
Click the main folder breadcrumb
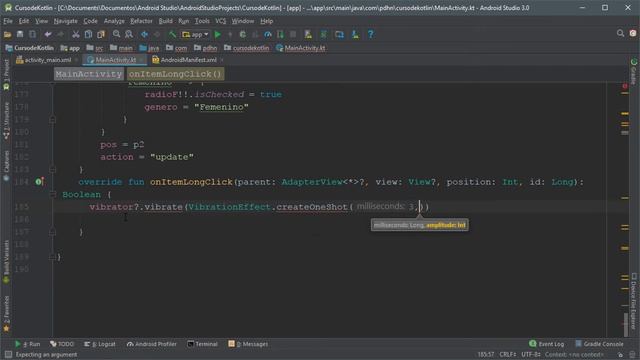coord(121,48)
